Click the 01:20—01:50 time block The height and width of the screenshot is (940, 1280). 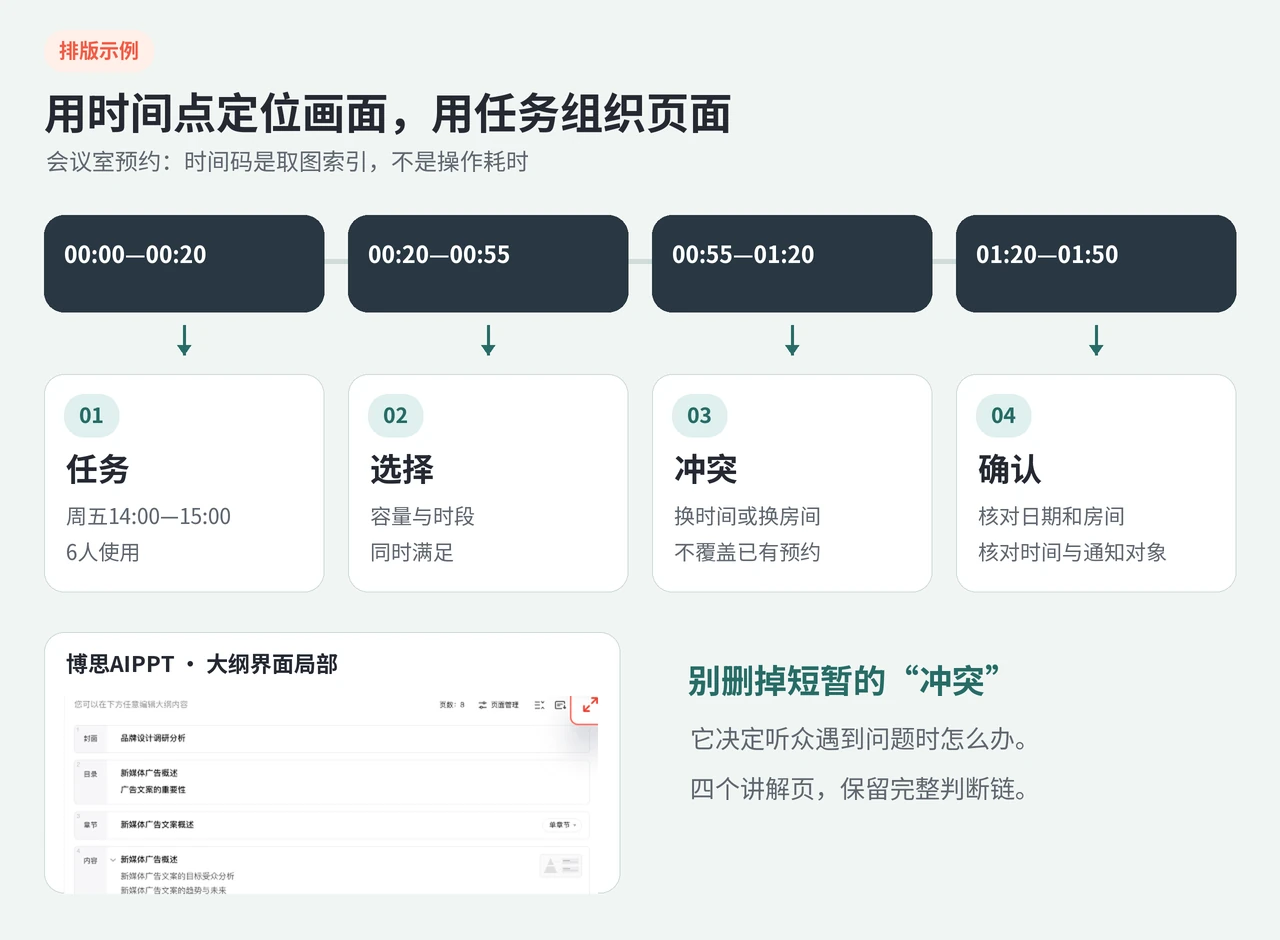click(1096, 264)
